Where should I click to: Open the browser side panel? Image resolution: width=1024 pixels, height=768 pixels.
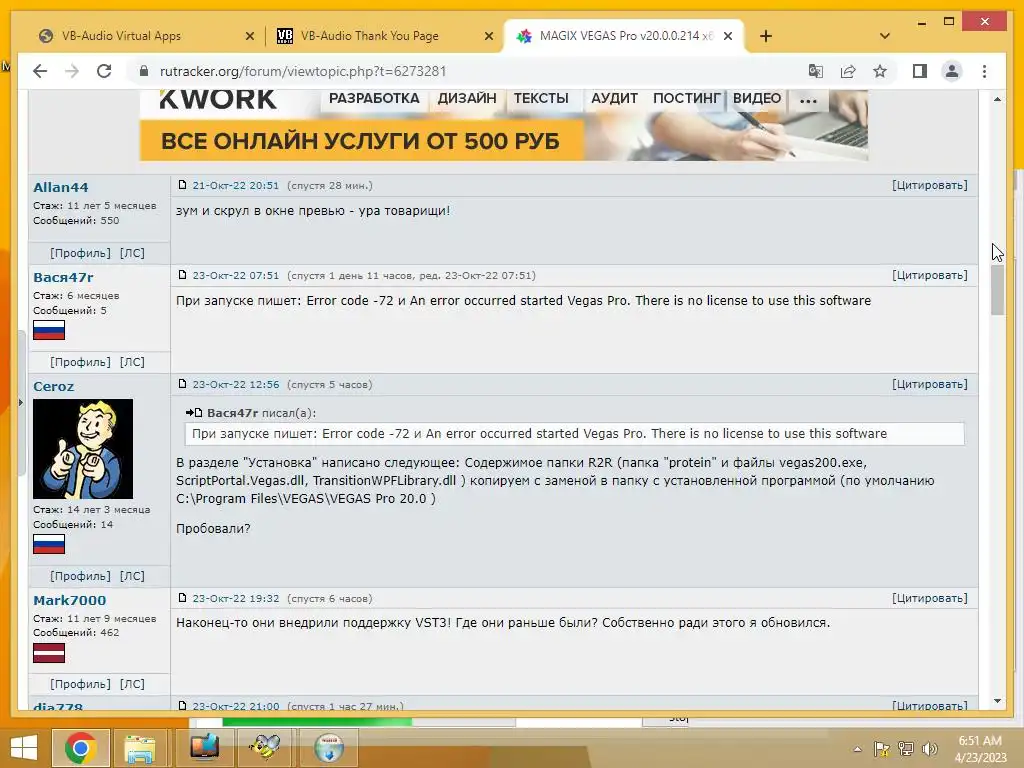920,71
